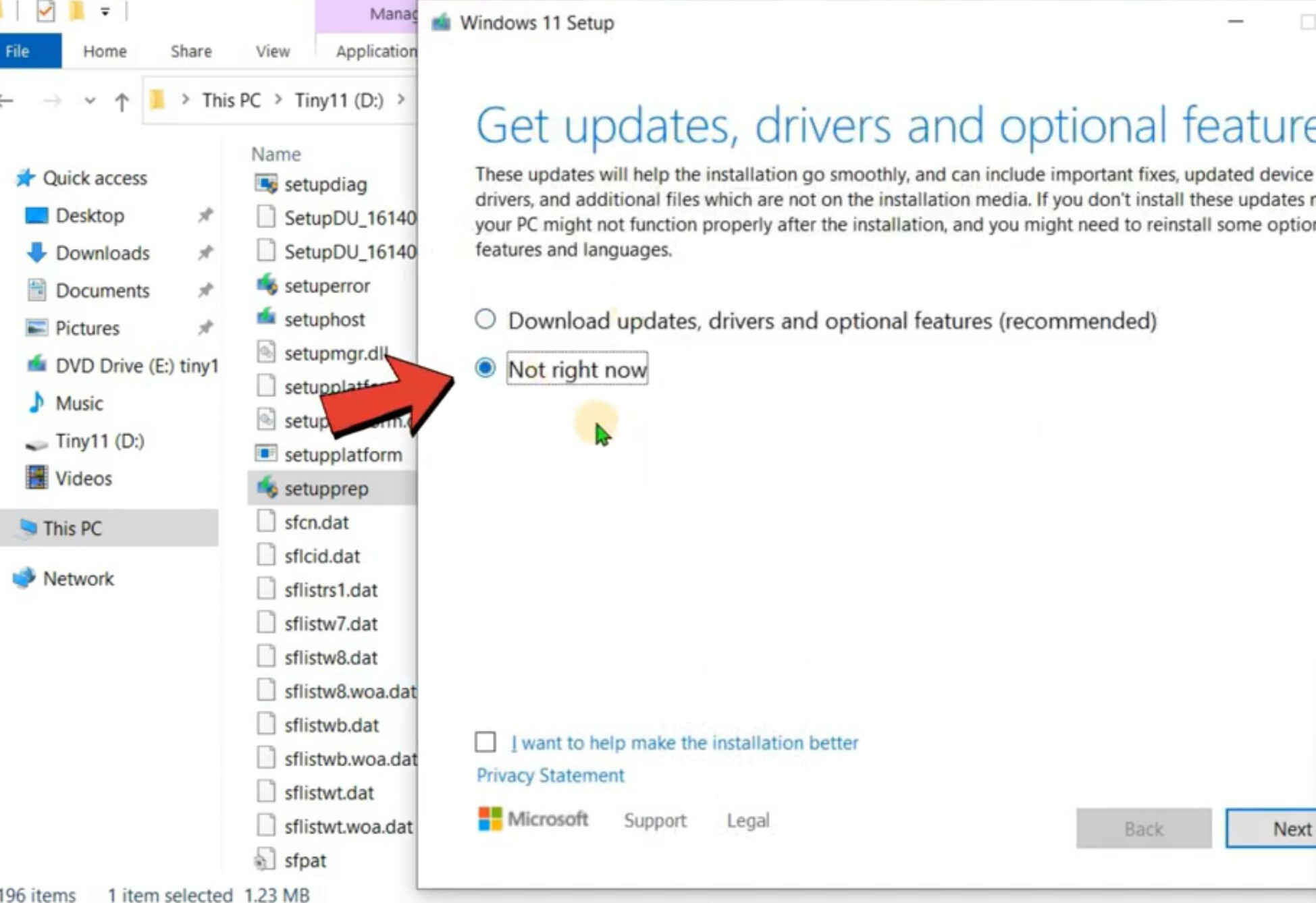Expand the chevron after Tiny11 (D:) breadcrumb
The image size is (1316, 903).
(401, 100)
